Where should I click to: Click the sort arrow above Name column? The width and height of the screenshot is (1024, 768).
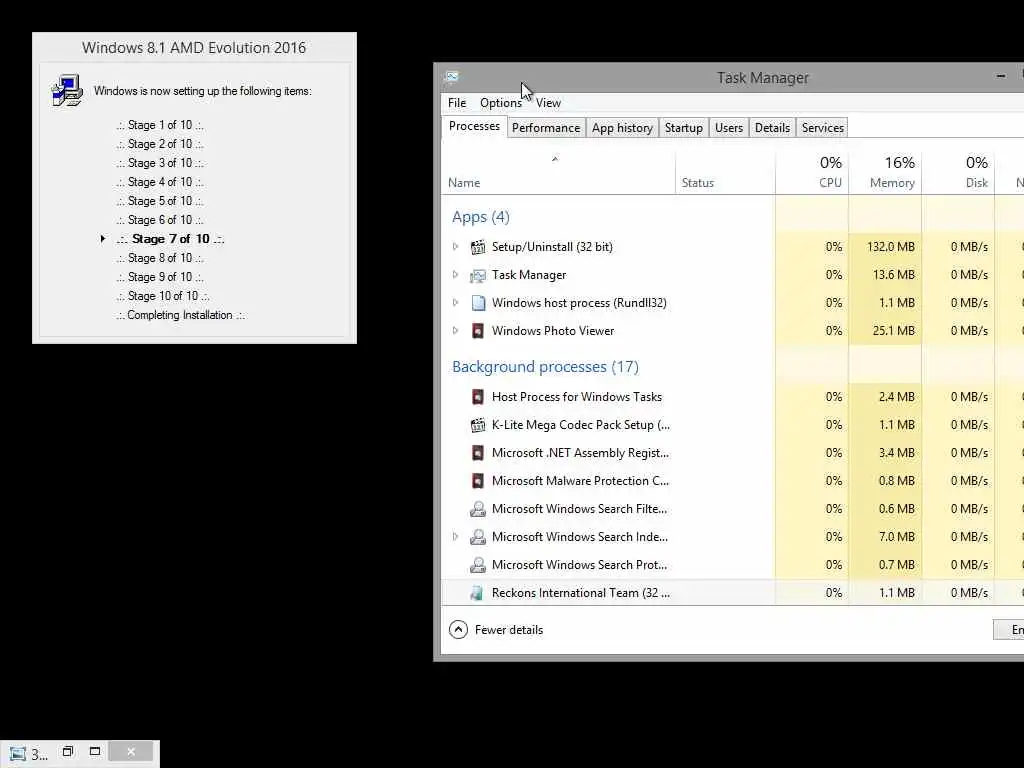click(555, 159)
